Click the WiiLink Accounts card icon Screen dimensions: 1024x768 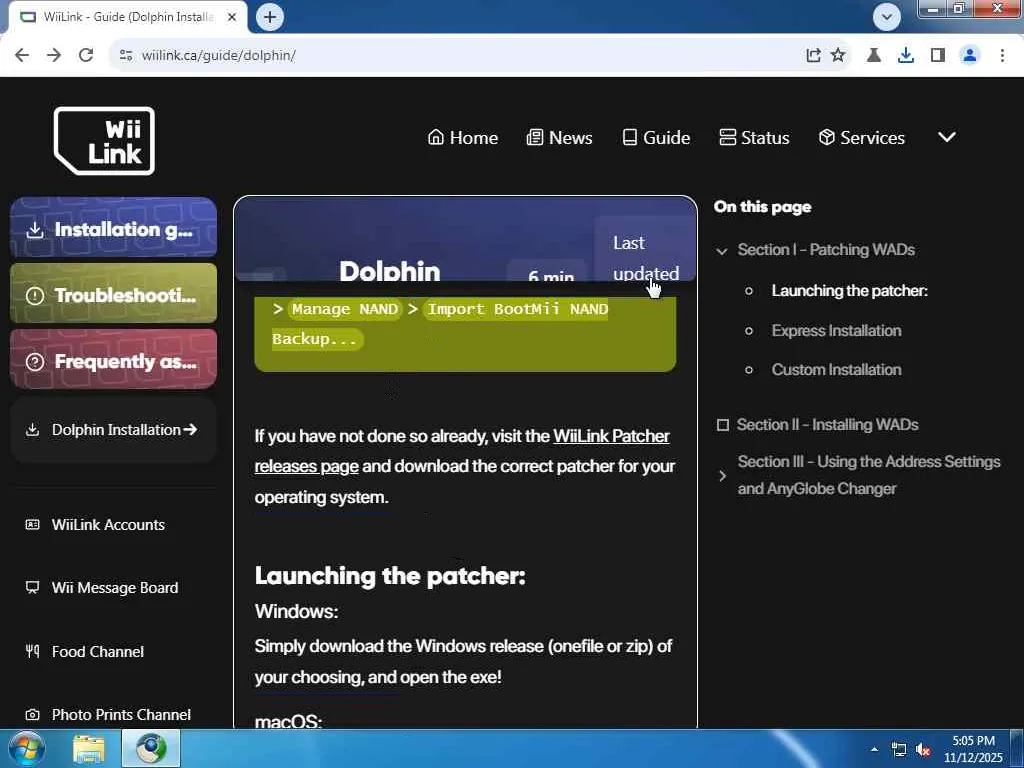(x=32, y=524)
